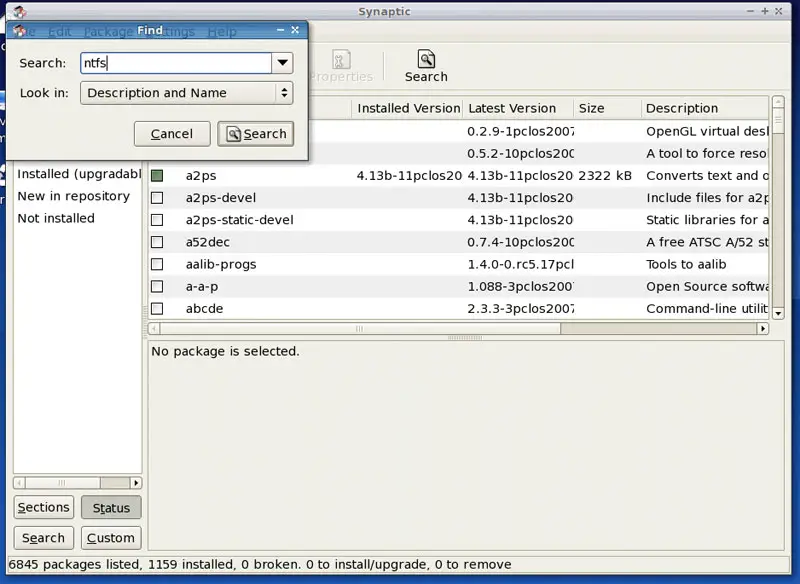The height and width of the screenshot is (584, 800).
Task: Click the 'Tools to aalib' description
Action: pos(686,264)
